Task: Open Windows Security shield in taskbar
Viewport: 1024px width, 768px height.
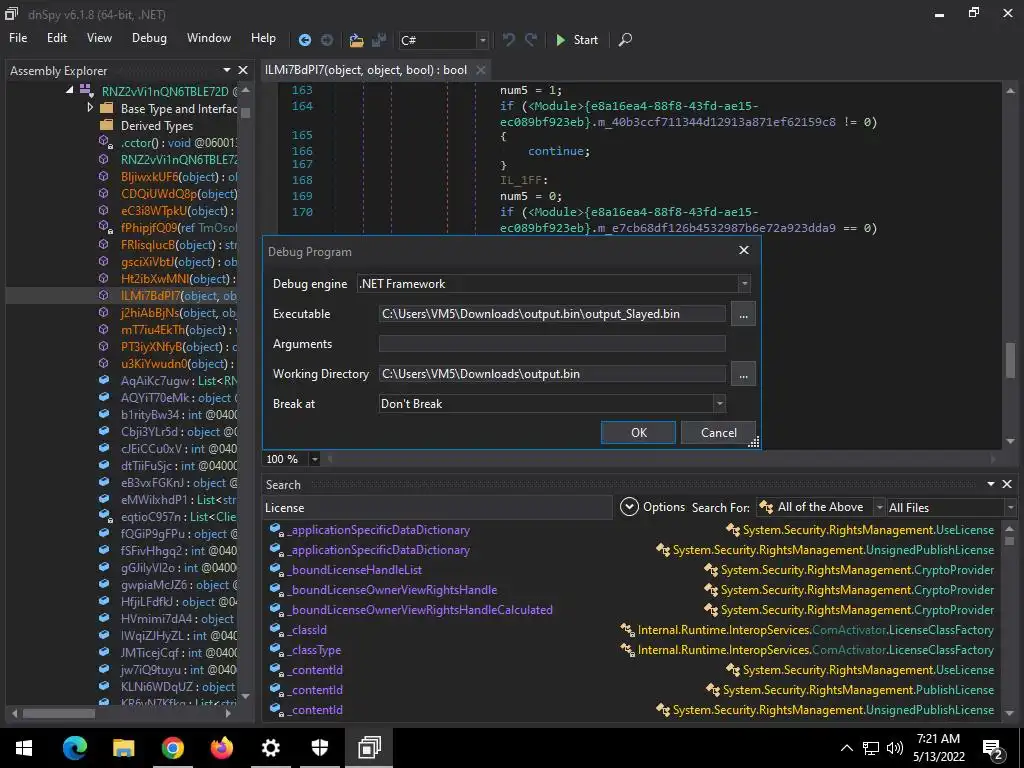Action: 320,747
